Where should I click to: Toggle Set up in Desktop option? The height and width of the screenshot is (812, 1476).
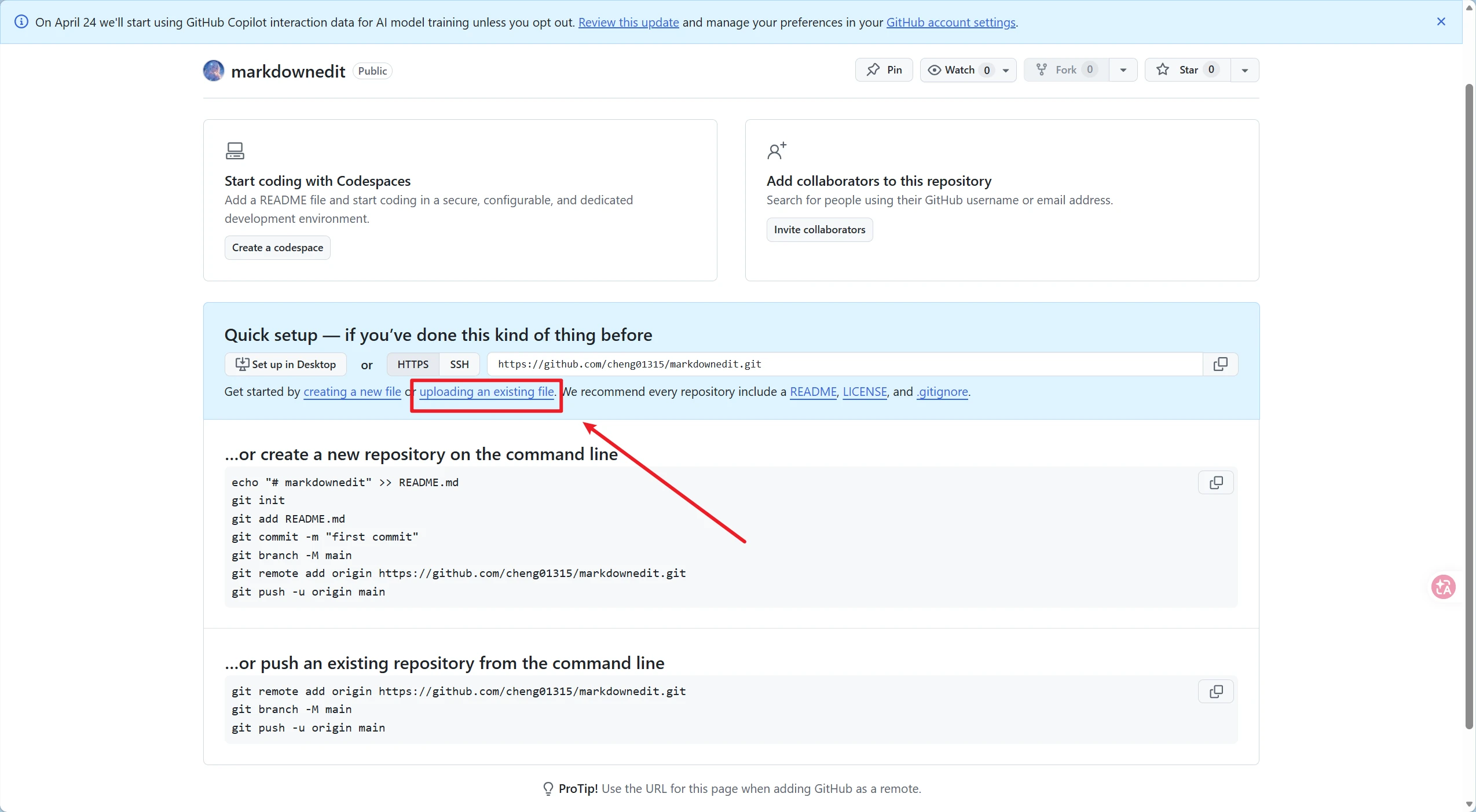click(x=285, y=364)
